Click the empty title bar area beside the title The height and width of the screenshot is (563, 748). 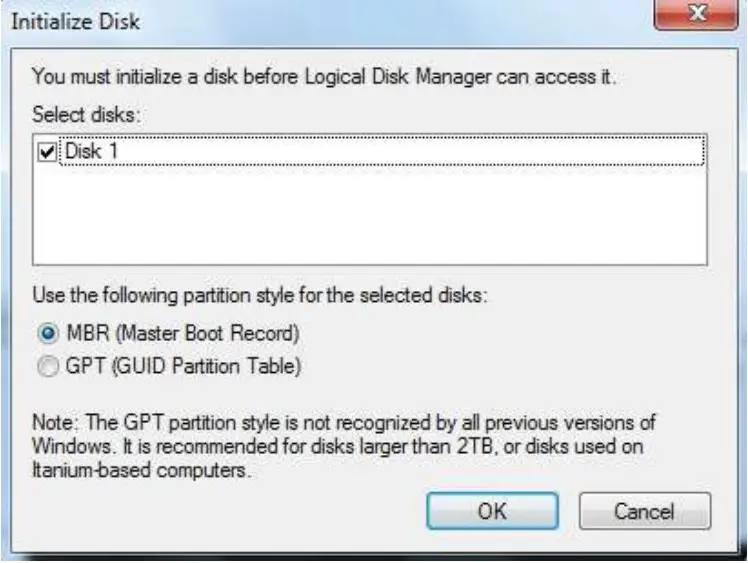[400, 19]
